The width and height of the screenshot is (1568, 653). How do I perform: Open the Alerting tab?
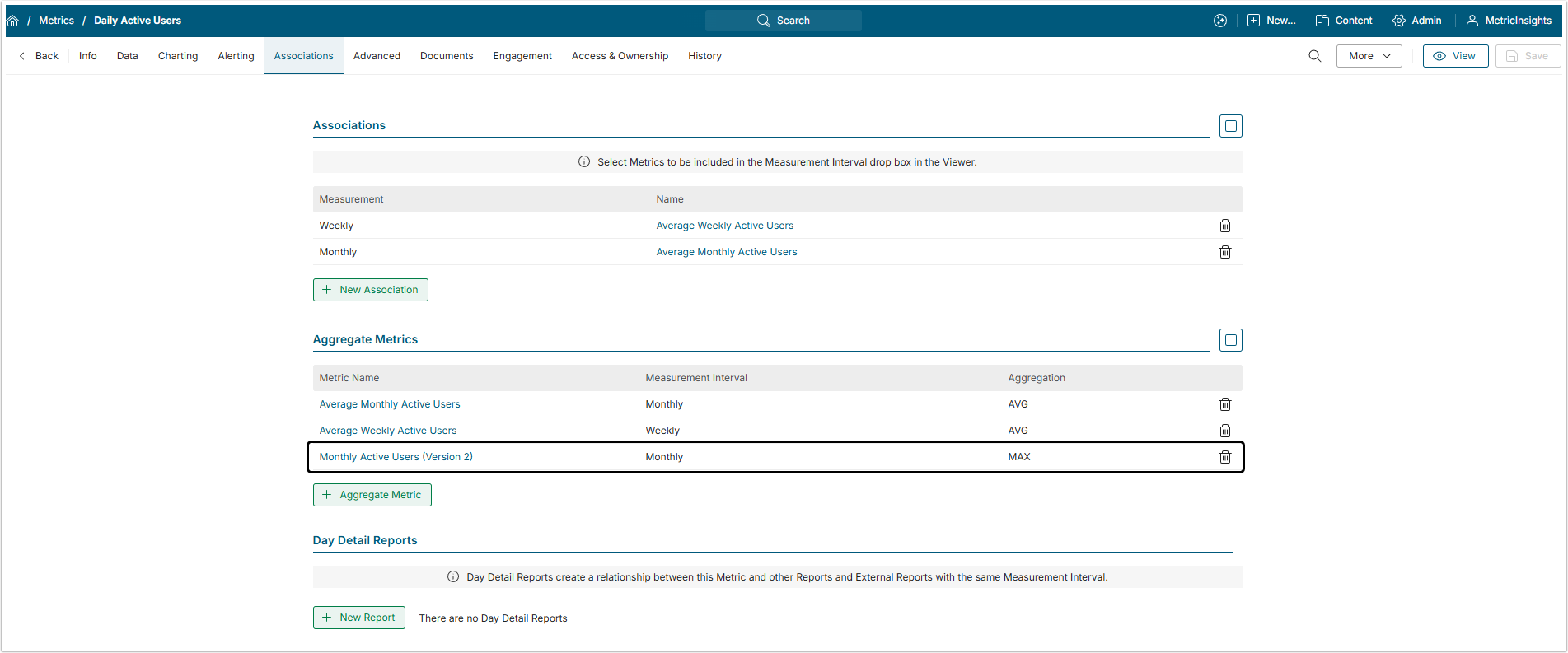click(236, 56)
